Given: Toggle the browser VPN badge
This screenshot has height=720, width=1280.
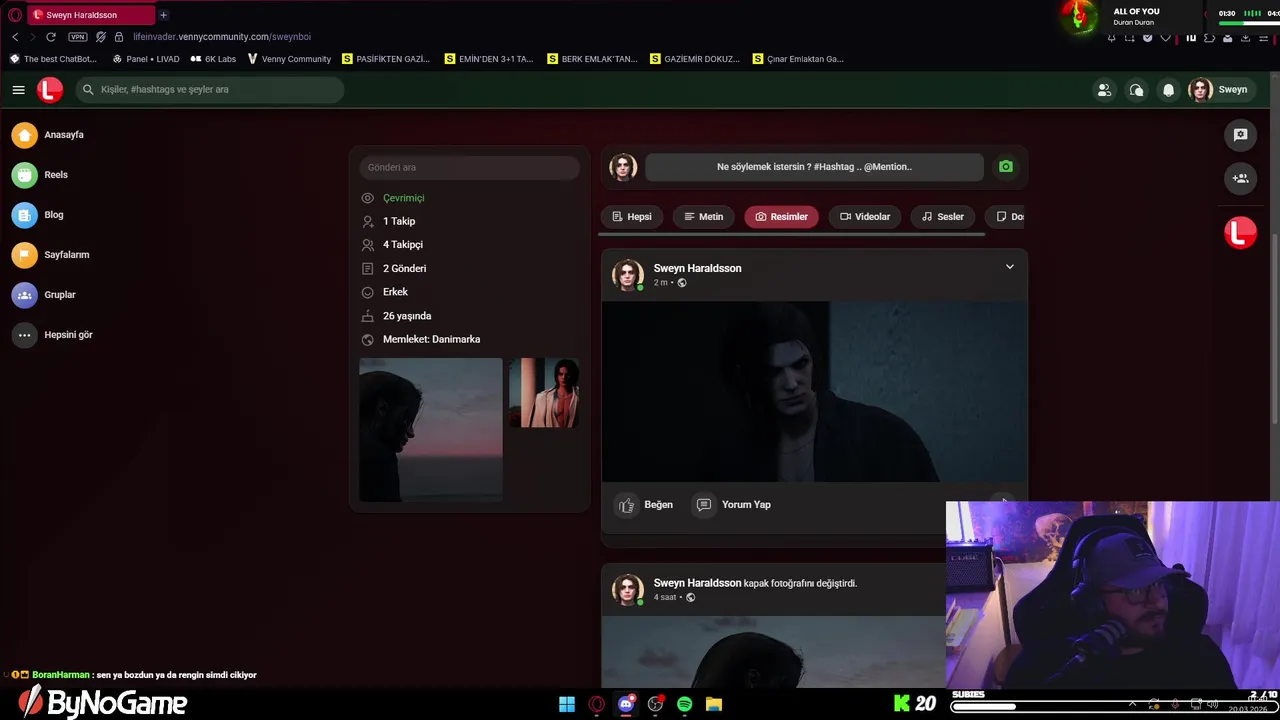Looking at the screenshot, I should click(x=77, y=37).
